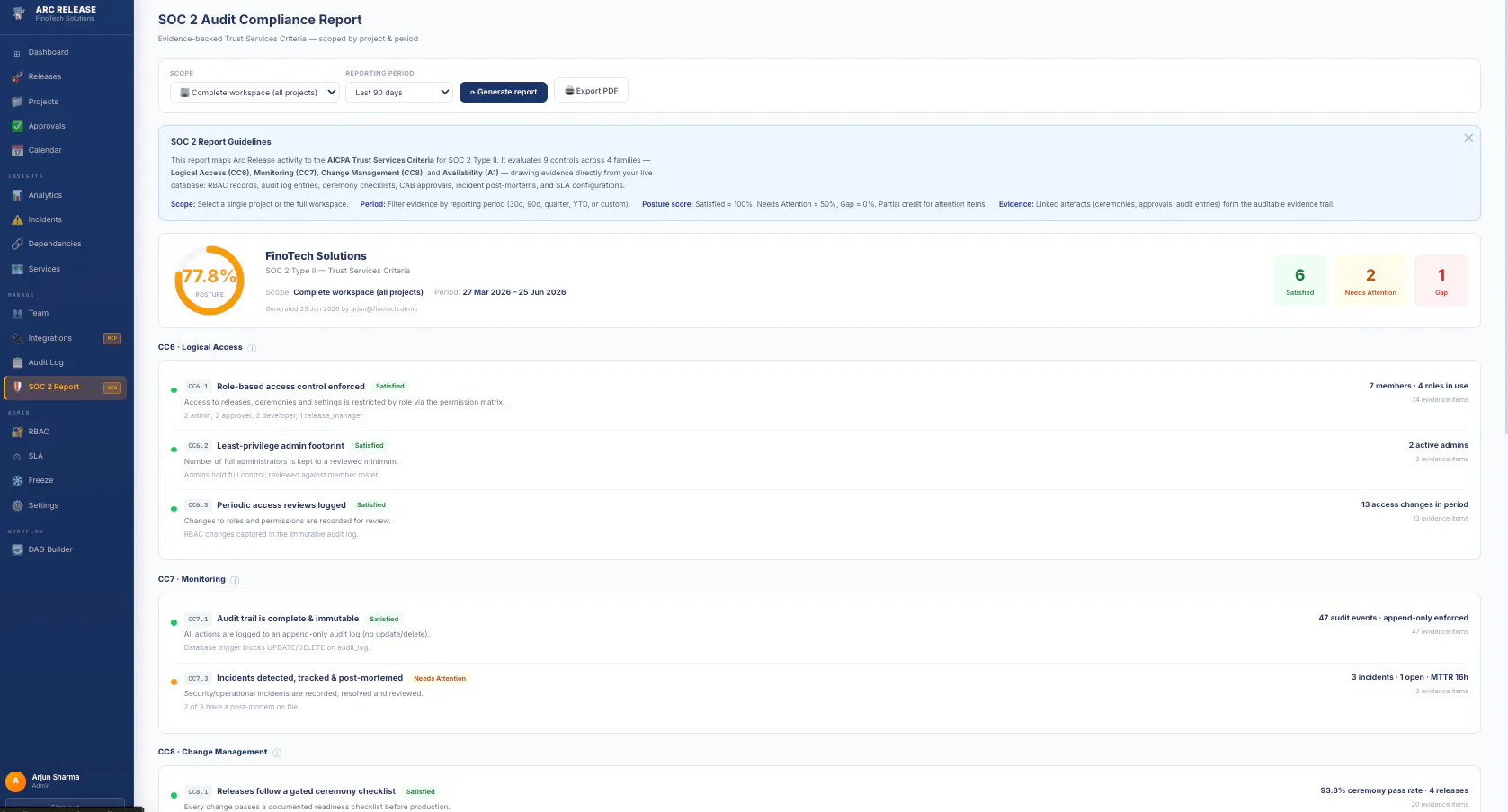The width and height of the screenshot is (1508, 812).
Task: Open the Dependencies link icon
Action: (x=17, y=244)
